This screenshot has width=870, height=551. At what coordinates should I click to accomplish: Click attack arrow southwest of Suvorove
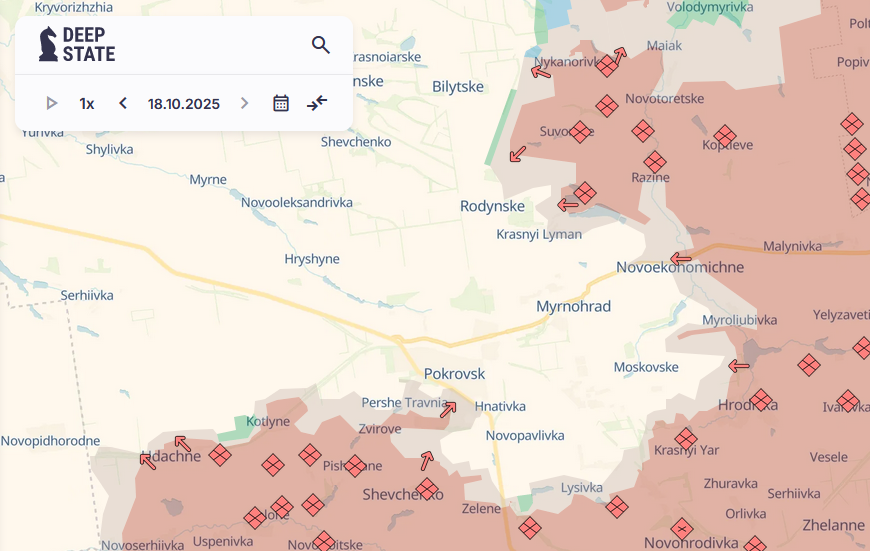click(518, 154)
